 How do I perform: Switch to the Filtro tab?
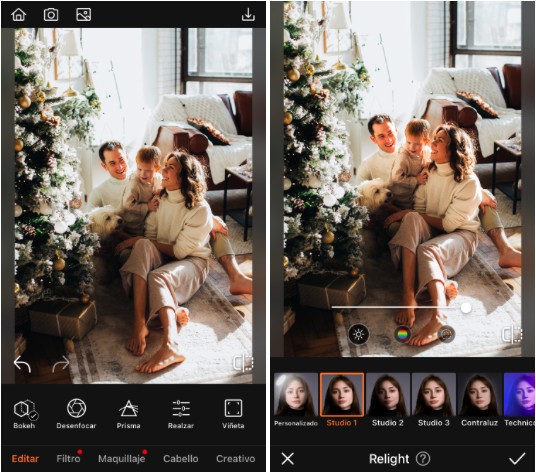[x=68, y=459]
